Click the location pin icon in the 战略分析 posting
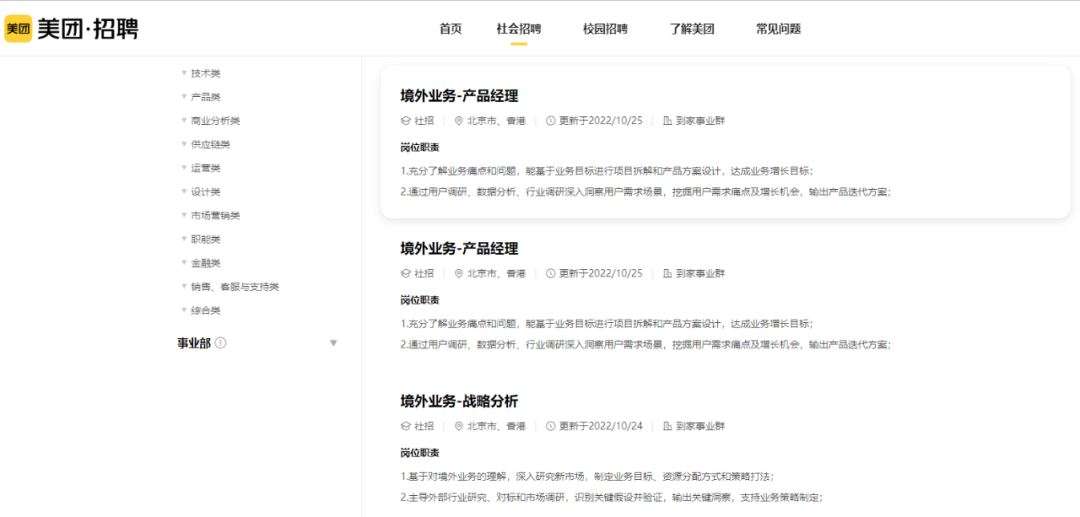The height and width of the screenshot is (517, 1080). [459, 426]
